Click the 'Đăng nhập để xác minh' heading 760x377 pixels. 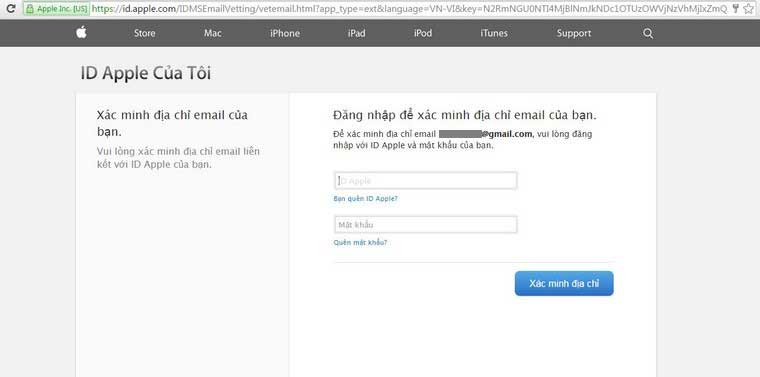(464, 116)
